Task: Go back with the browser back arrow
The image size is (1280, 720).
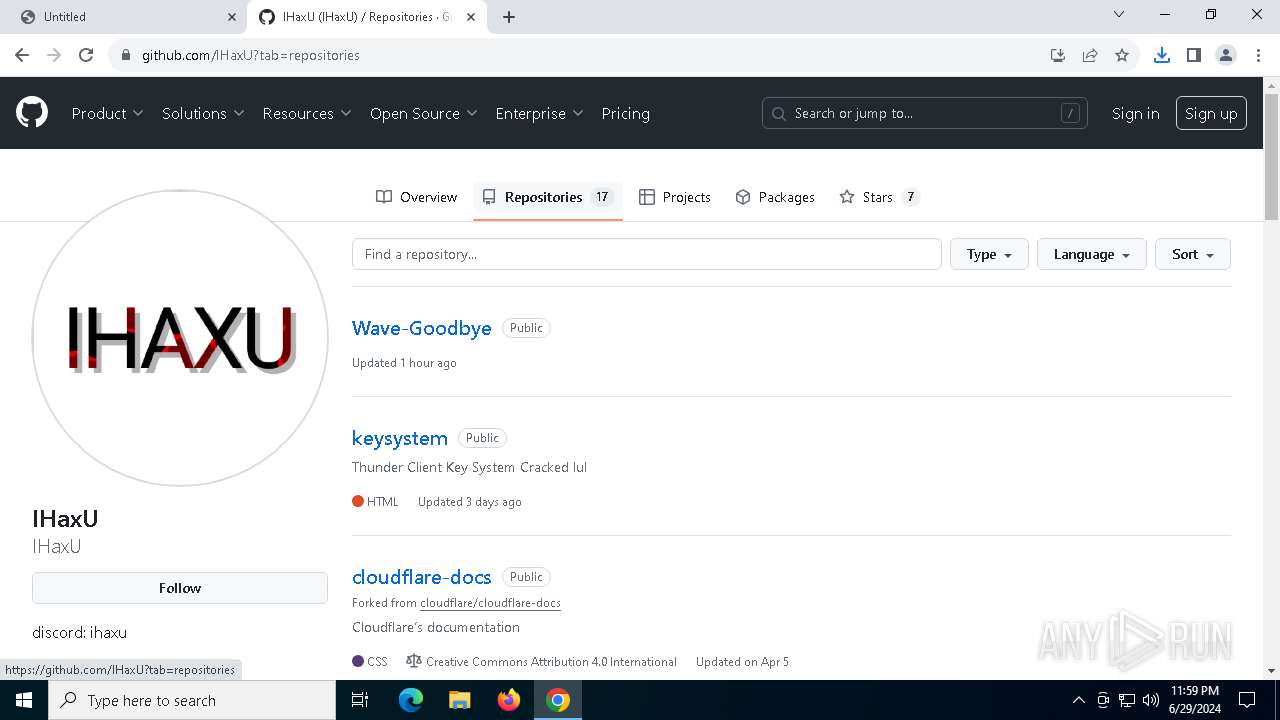Action: pos(22,55)
